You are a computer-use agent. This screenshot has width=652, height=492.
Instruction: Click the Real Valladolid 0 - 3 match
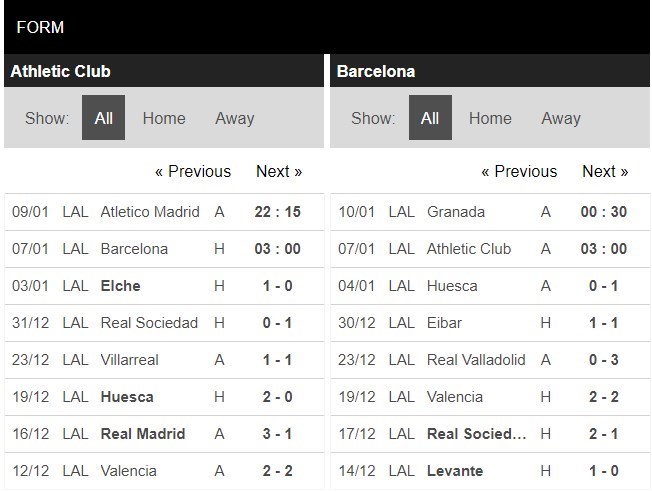[x=490, y=360]
